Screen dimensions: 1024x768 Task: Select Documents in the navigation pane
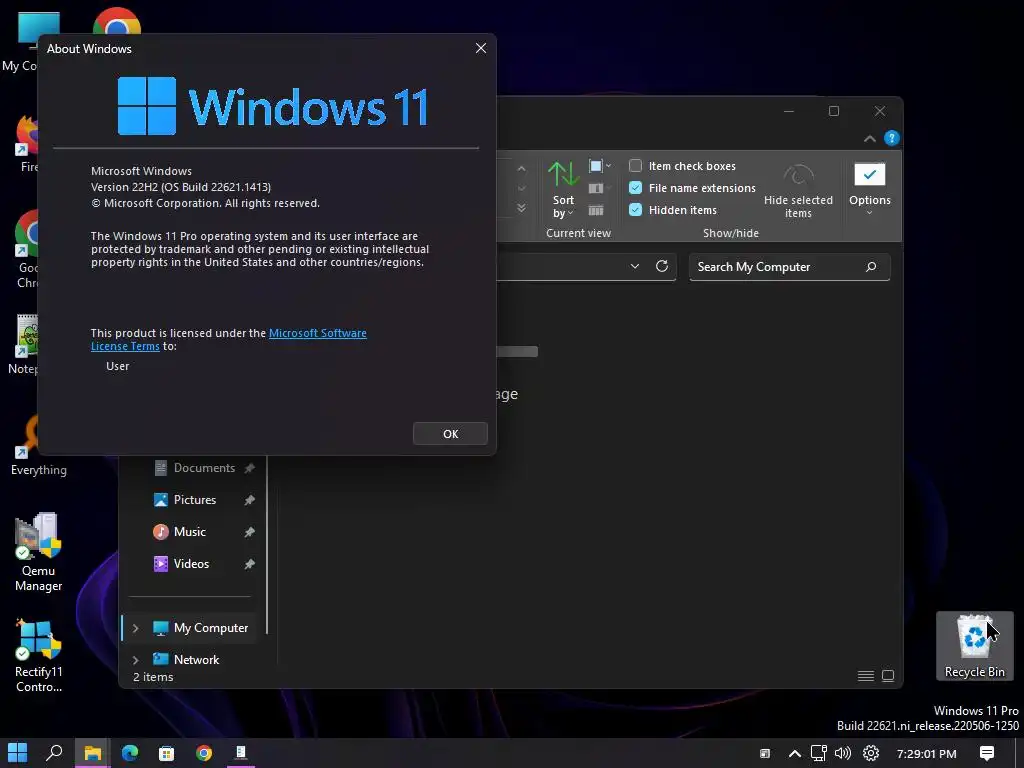(x=204, y=468)
